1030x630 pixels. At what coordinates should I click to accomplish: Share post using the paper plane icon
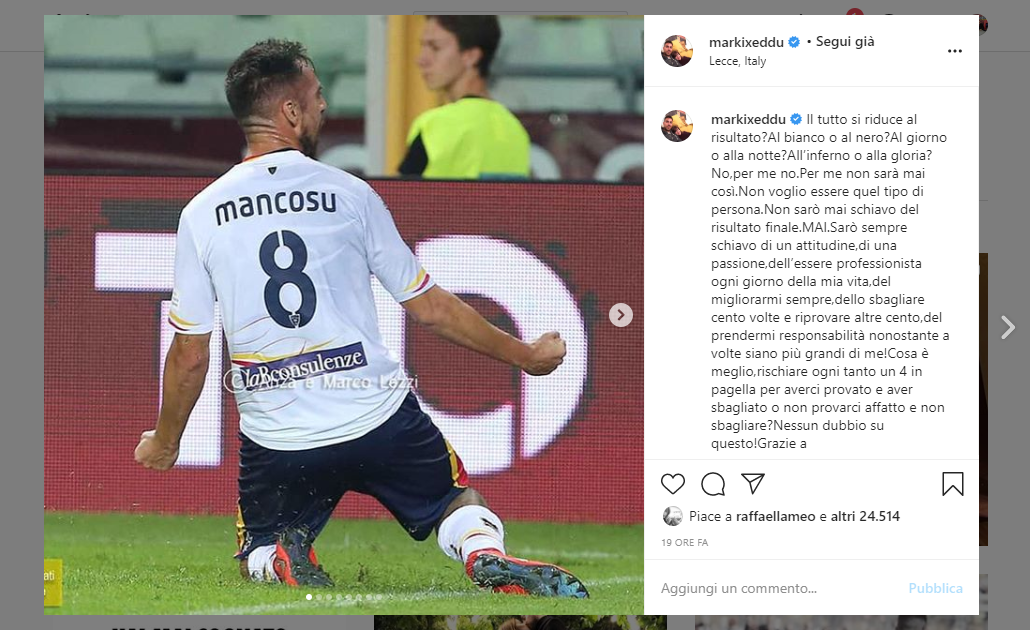coord(753,484)
